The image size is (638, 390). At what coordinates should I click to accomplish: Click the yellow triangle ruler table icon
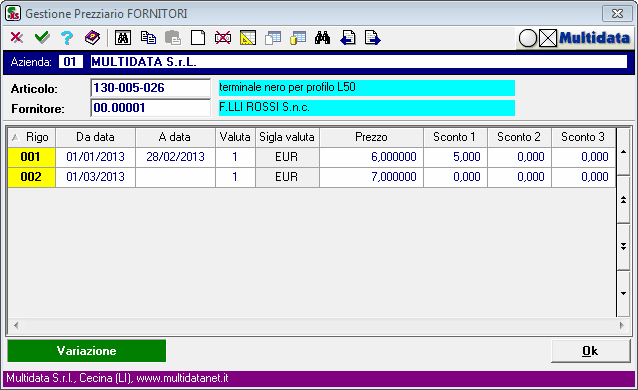[248, 38]
